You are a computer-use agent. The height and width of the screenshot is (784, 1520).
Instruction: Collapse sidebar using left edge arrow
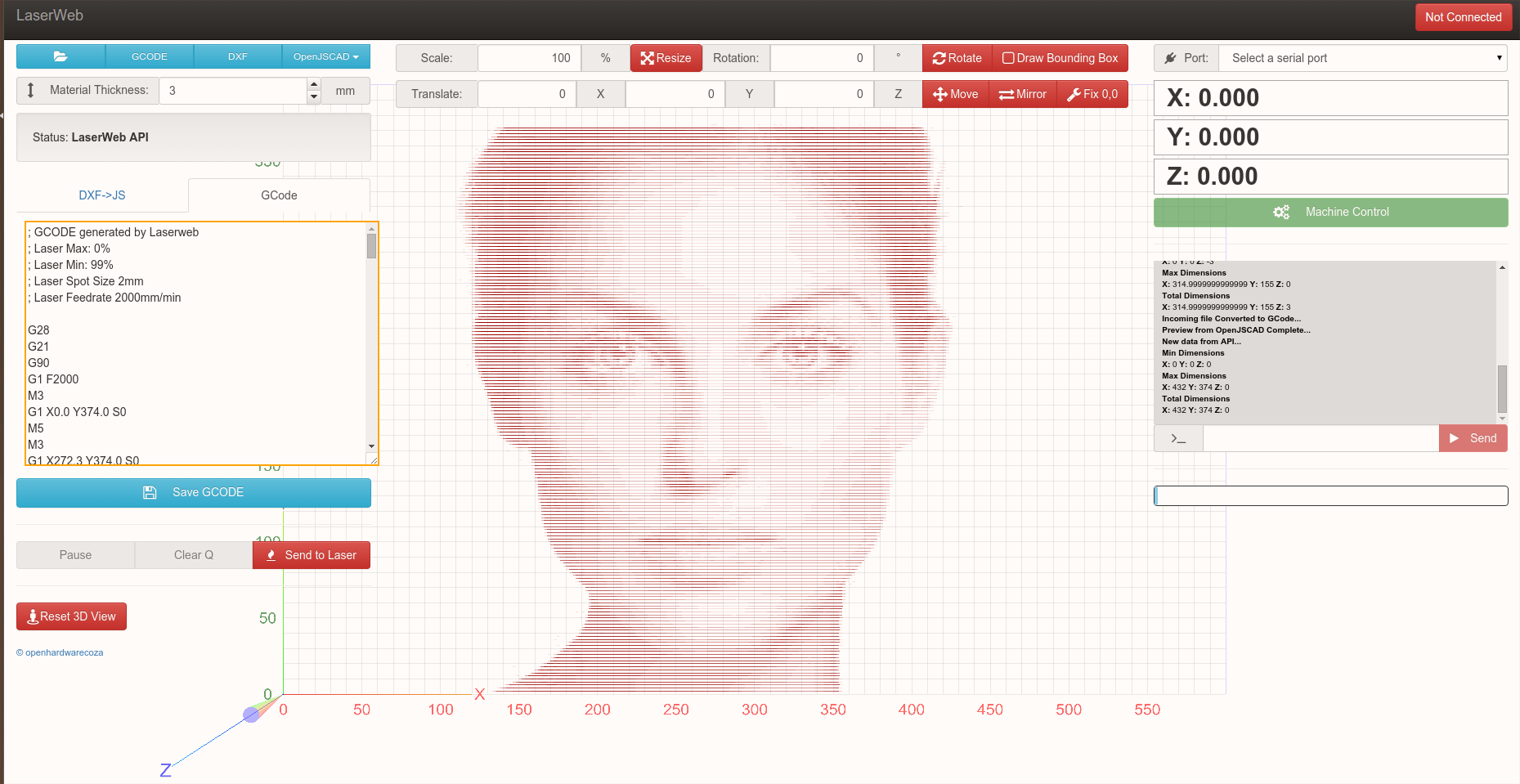(x=2, y=116)
